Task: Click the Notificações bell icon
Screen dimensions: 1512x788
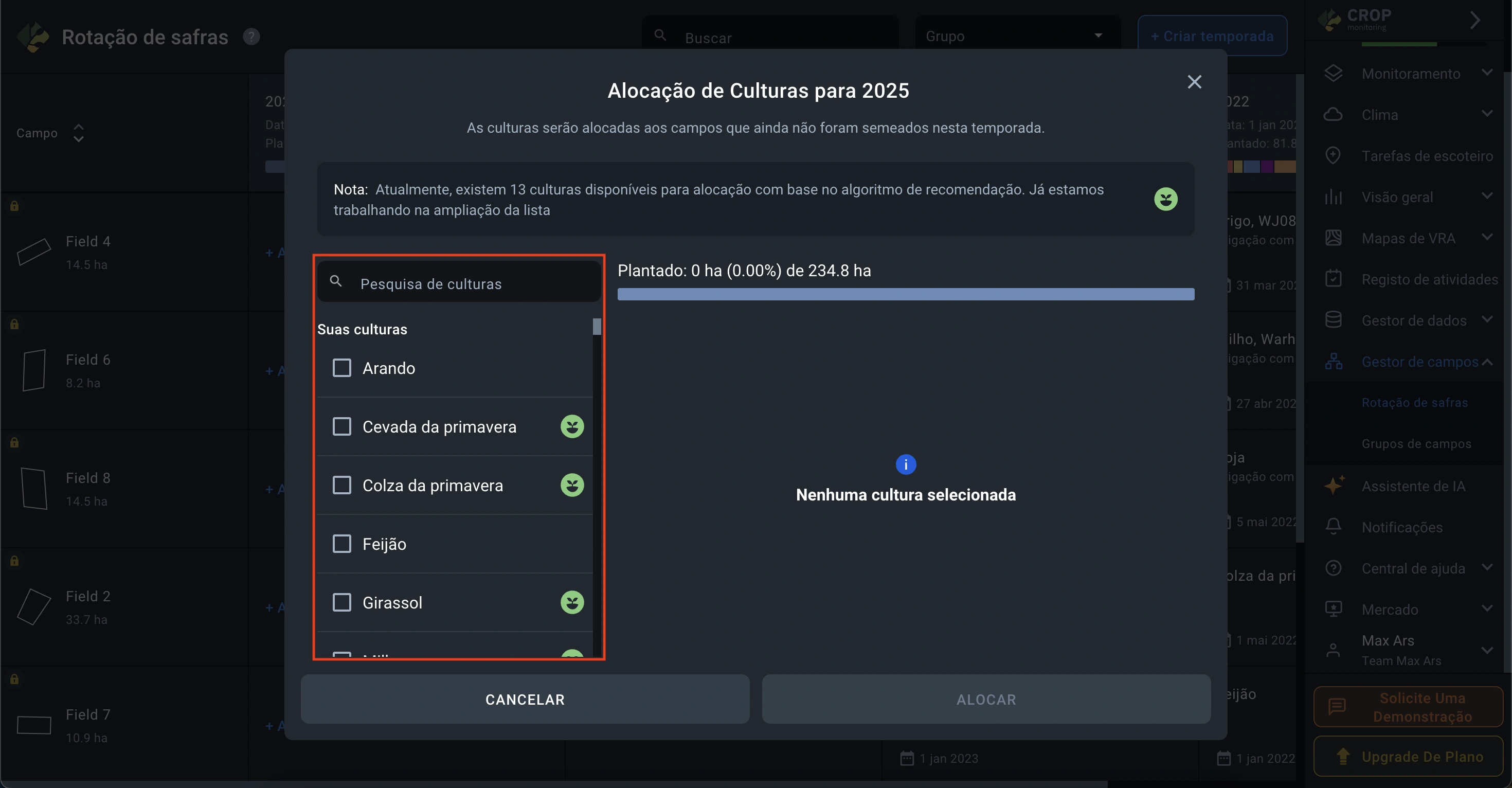Action: click(1333, 527)
